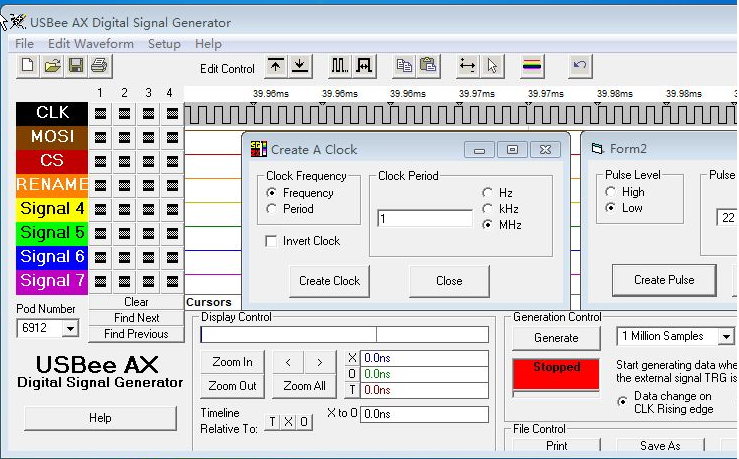The width and height of the screenshot is (739, 459).
Task: Open the Setup menu
Action: pos(164,44)
